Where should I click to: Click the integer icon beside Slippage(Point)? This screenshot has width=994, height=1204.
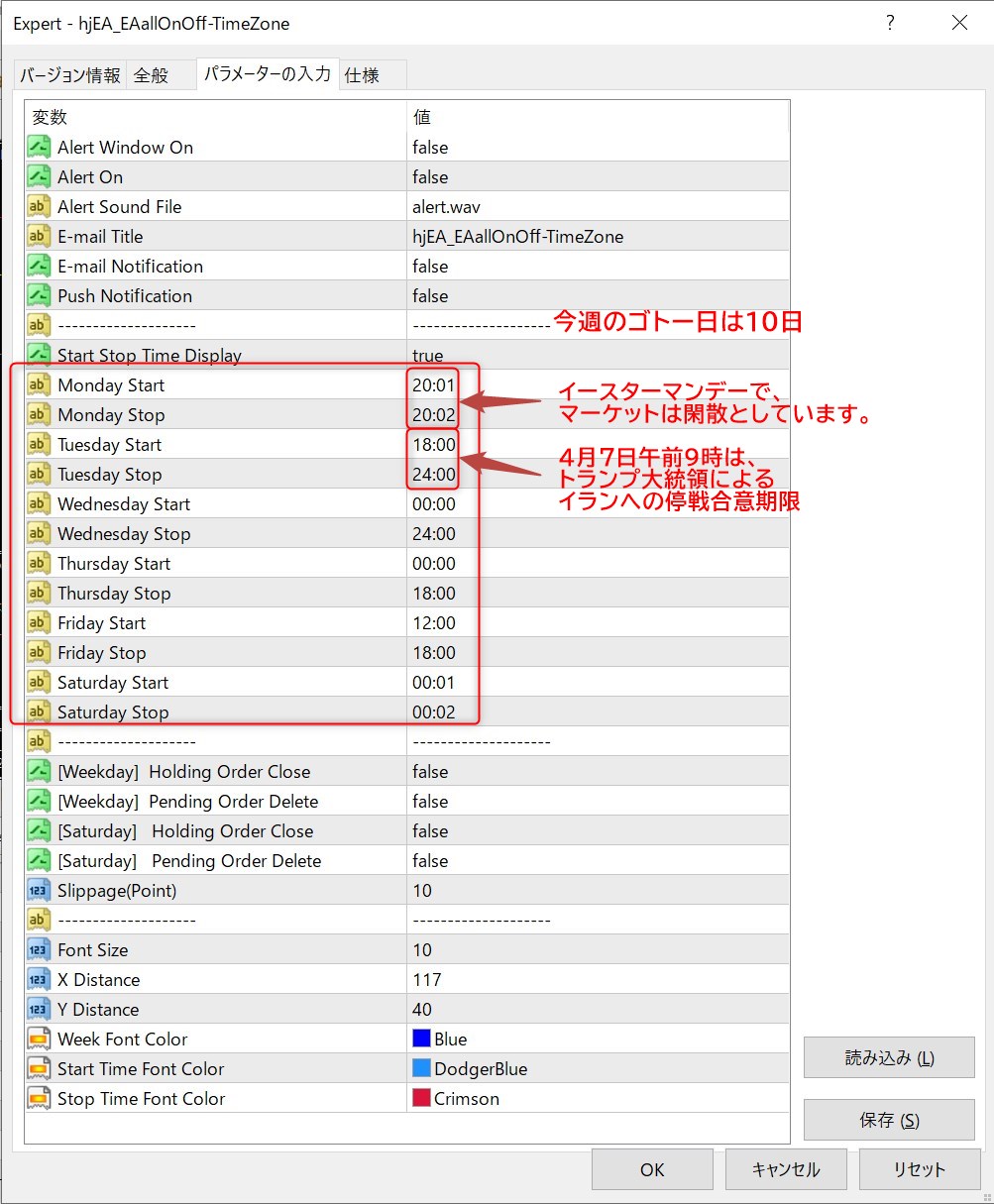(39, 891)
